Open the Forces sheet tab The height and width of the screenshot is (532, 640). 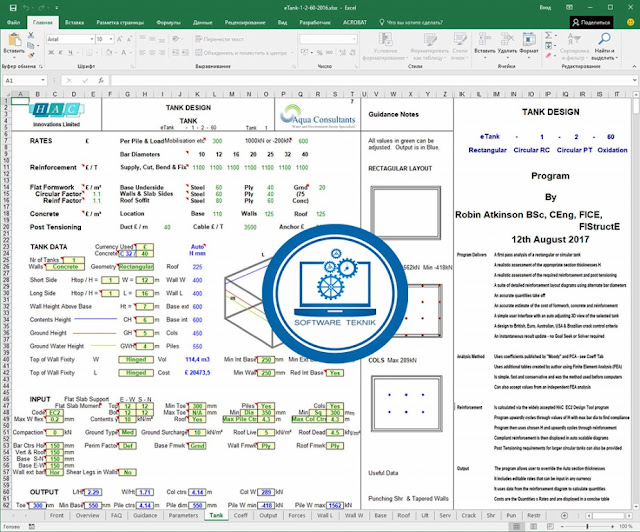[297, 516]
